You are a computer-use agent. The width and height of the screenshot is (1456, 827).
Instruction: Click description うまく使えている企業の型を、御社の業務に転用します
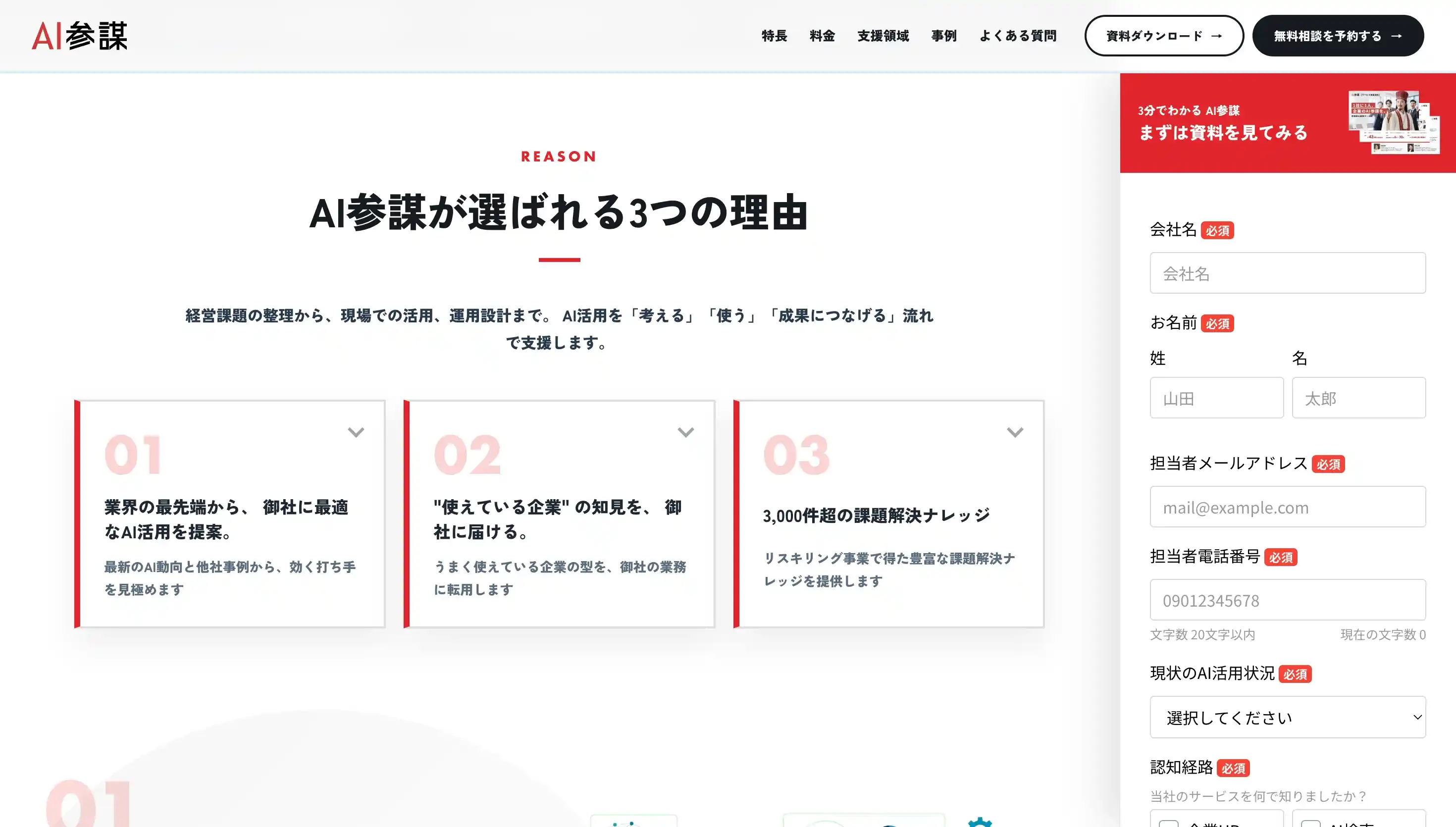pyautogui.click(x=559, y=578)
